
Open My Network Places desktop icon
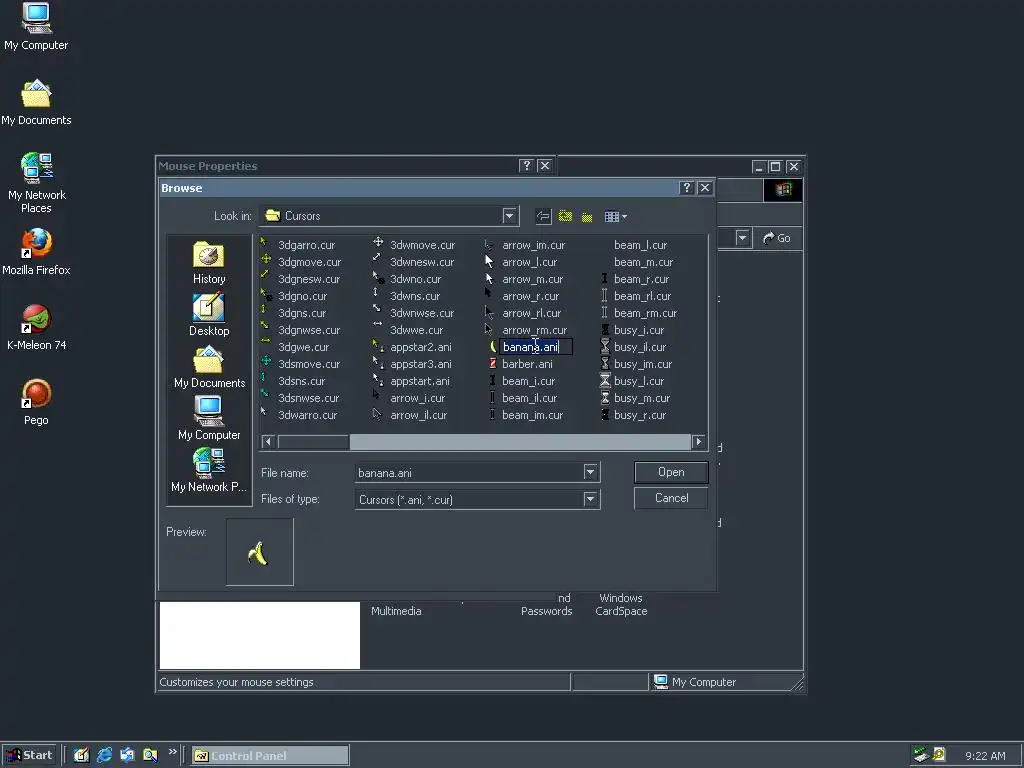click(37, 183)
